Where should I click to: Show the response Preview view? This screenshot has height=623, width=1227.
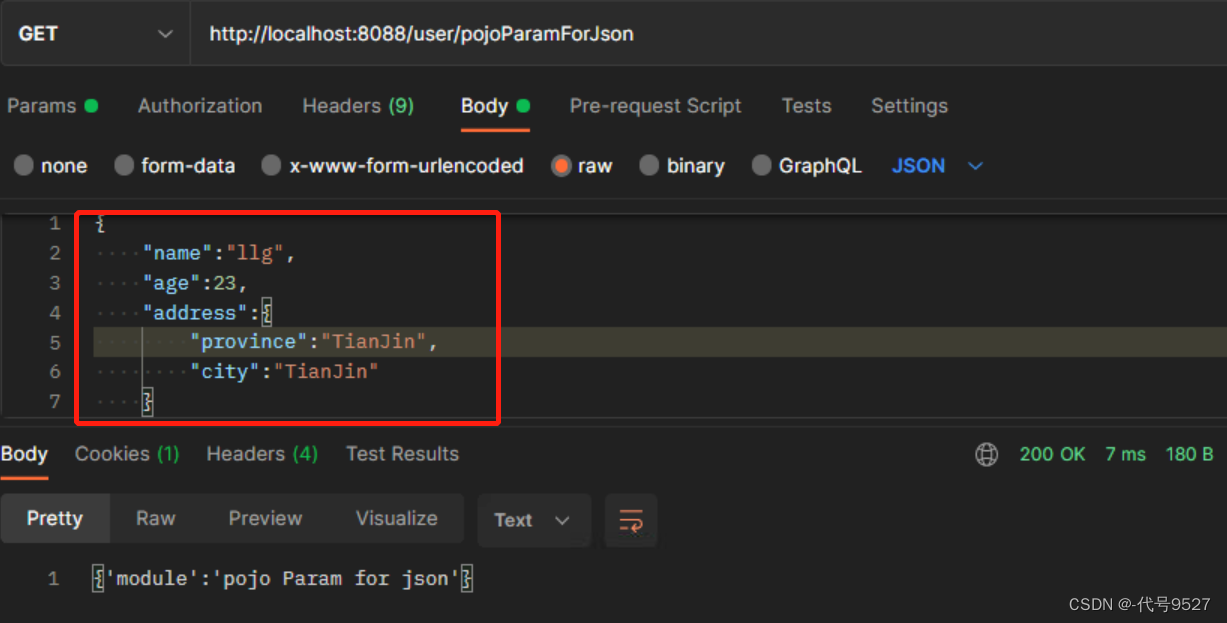[265, 518]
